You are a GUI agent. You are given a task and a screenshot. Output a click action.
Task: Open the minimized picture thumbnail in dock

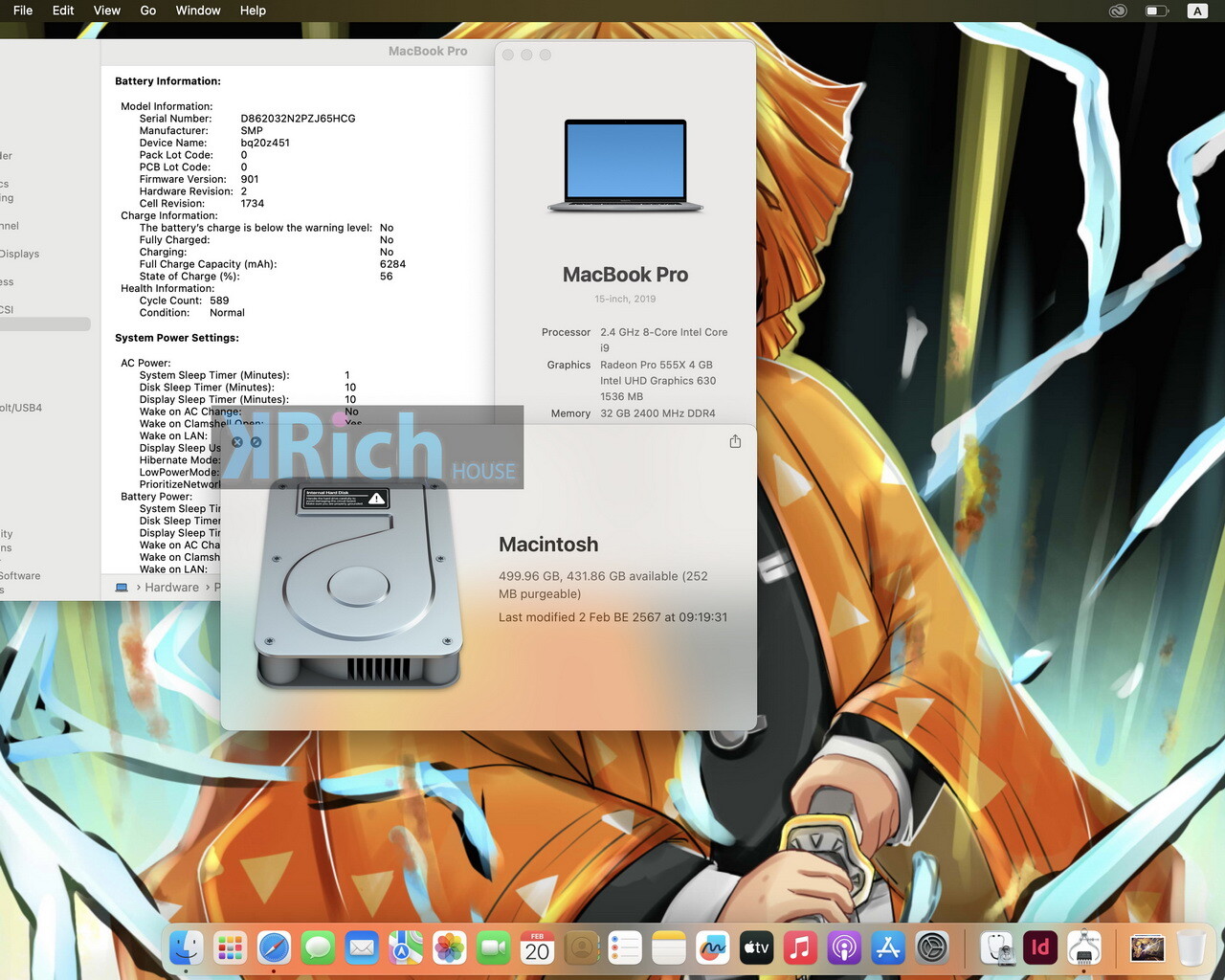click(x=1147, y=947)
